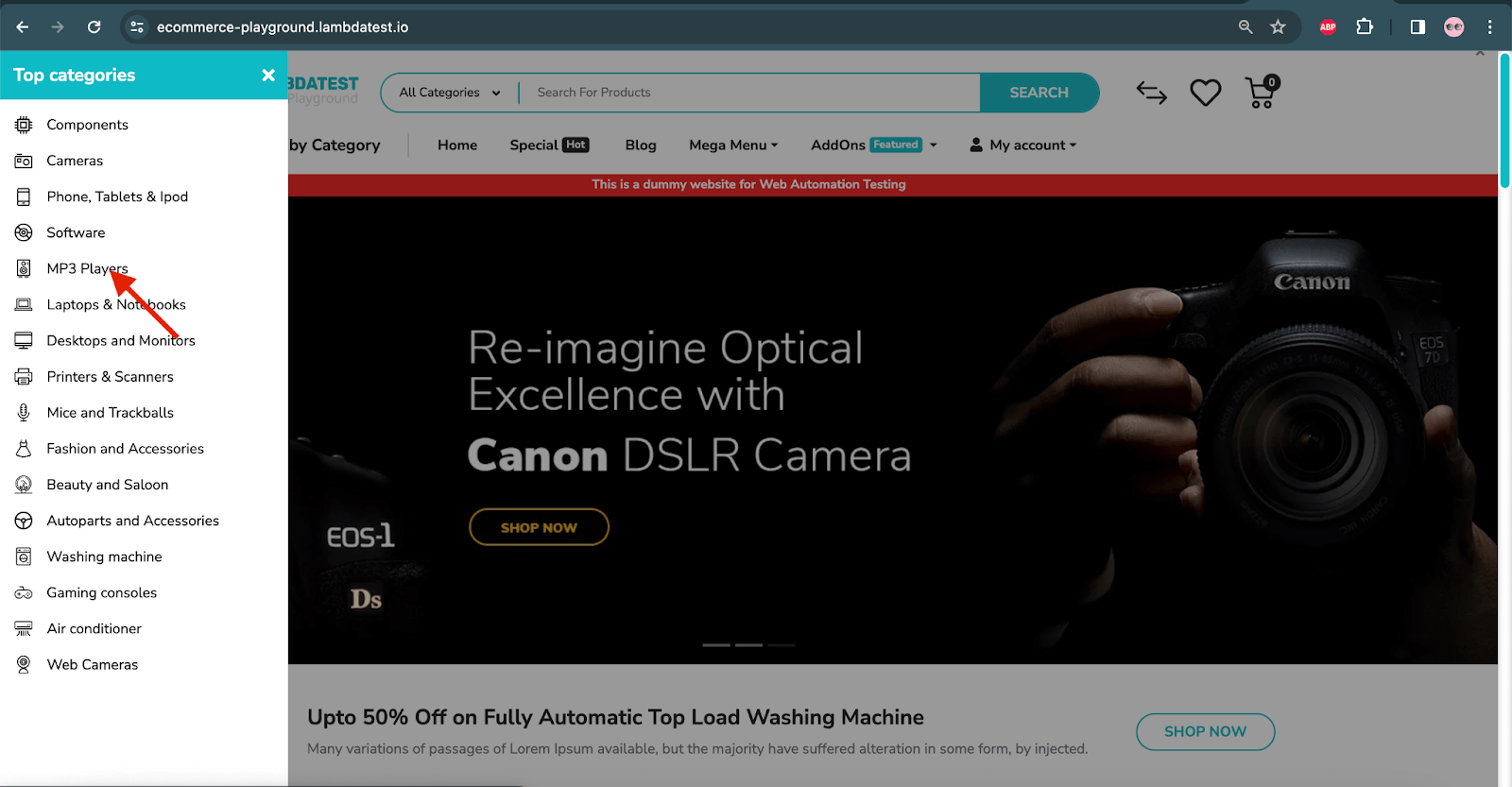Expand the All Categories dropdown

pos(450,93)
